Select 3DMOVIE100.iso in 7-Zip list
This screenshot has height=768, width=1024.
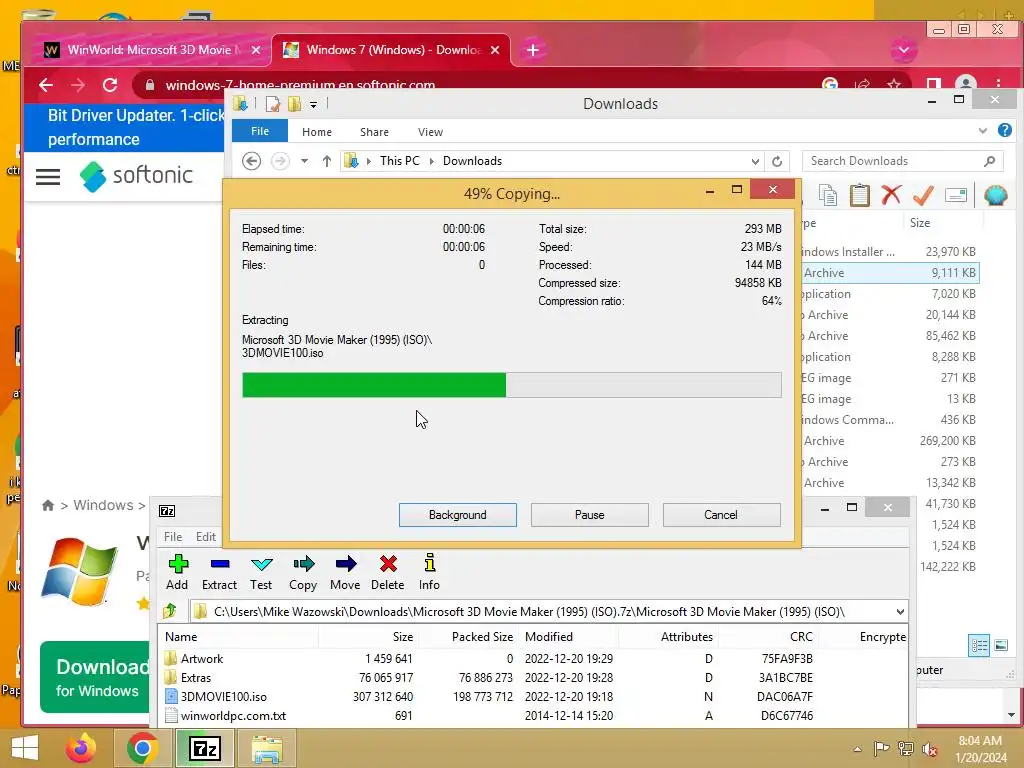(x=223, y=697)
